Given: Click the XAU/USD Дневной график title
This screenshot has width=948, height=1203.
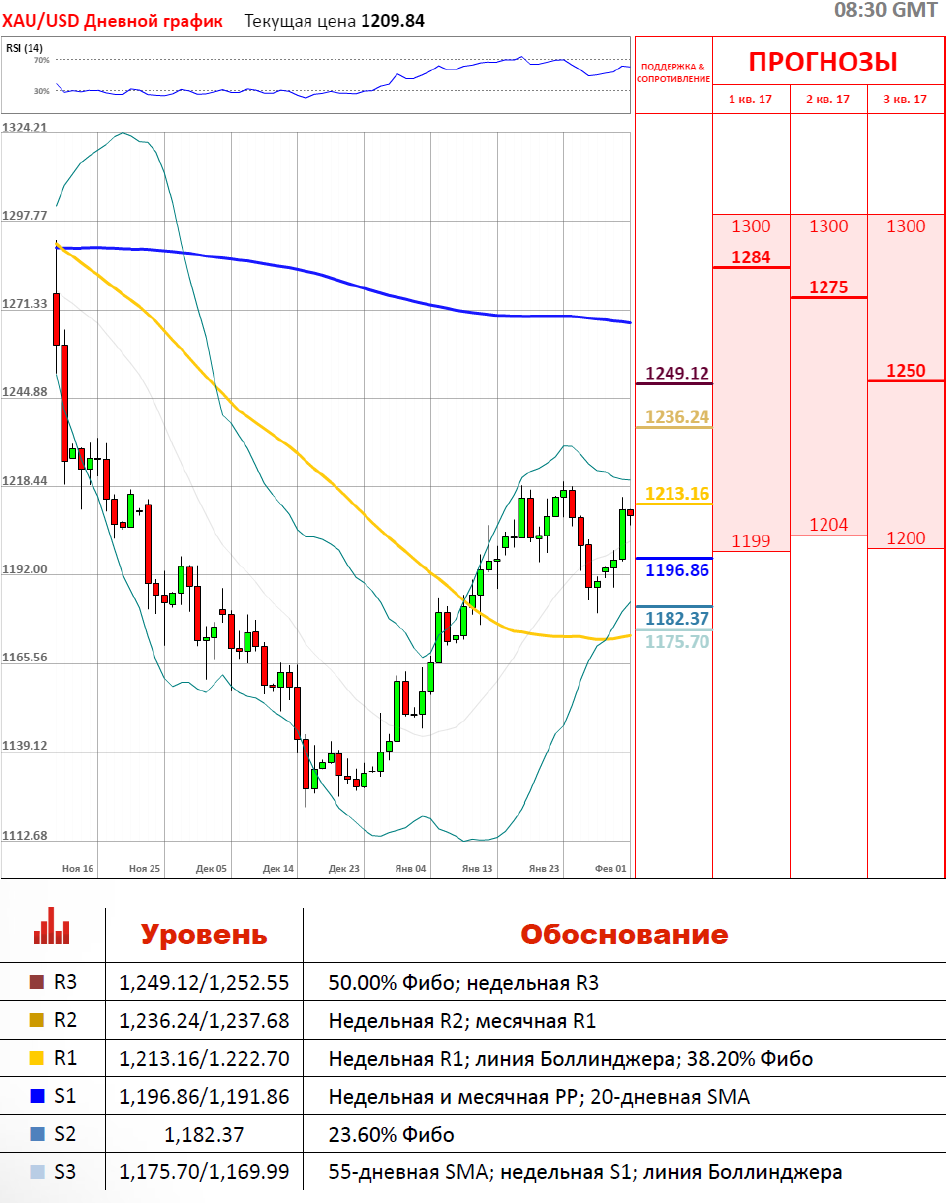Looking at the screenshot, I should pos(112,21).
